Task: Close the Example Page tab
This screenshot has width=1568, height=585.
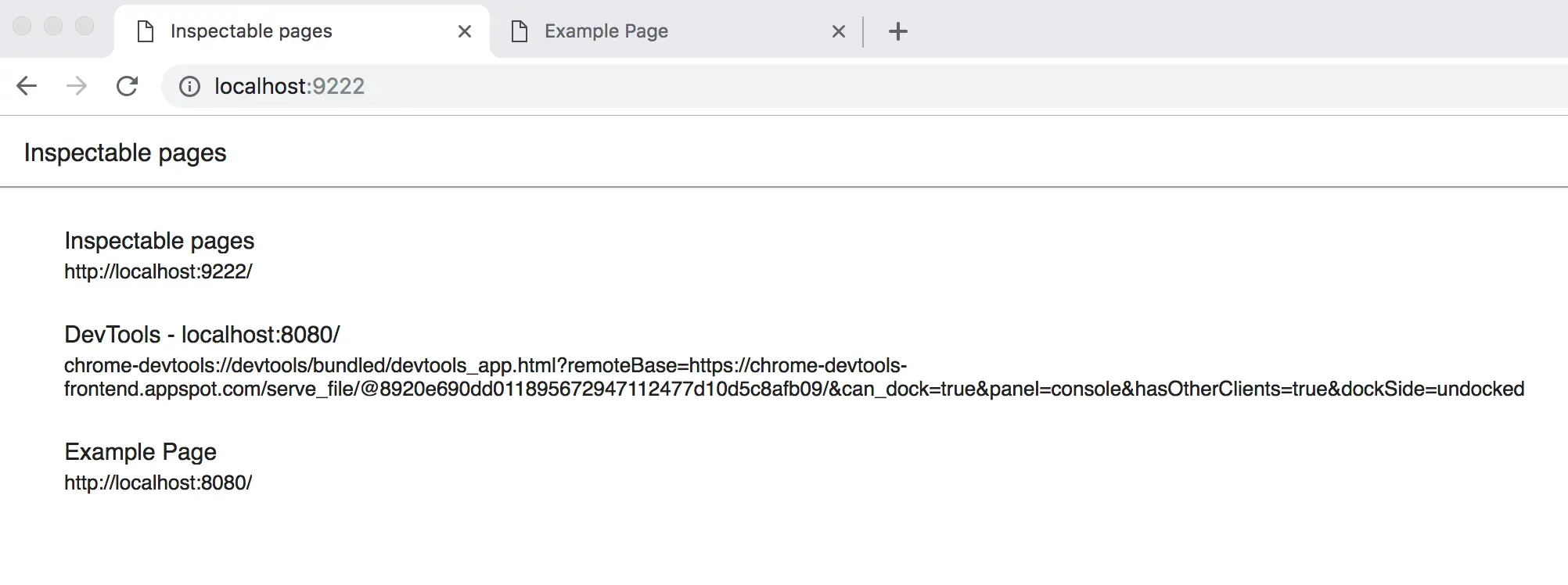Action: click(838, 31)
